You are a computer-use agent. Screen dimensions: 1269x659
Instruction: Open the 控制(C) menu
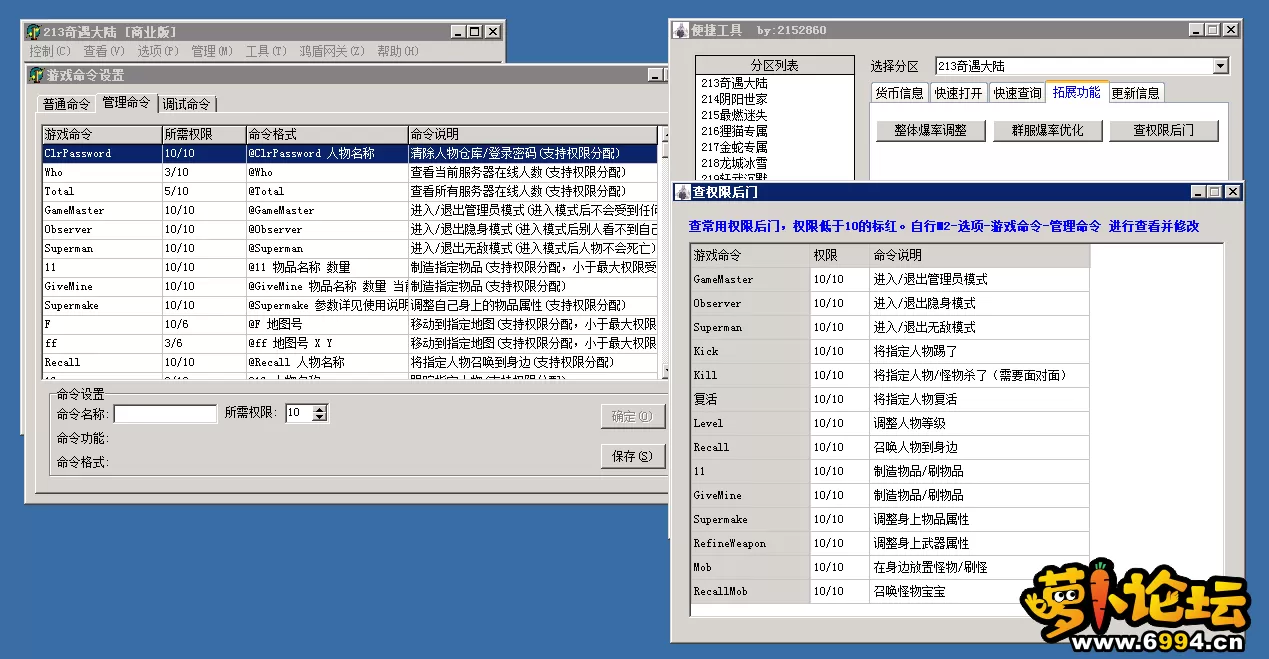click(50, 51)
